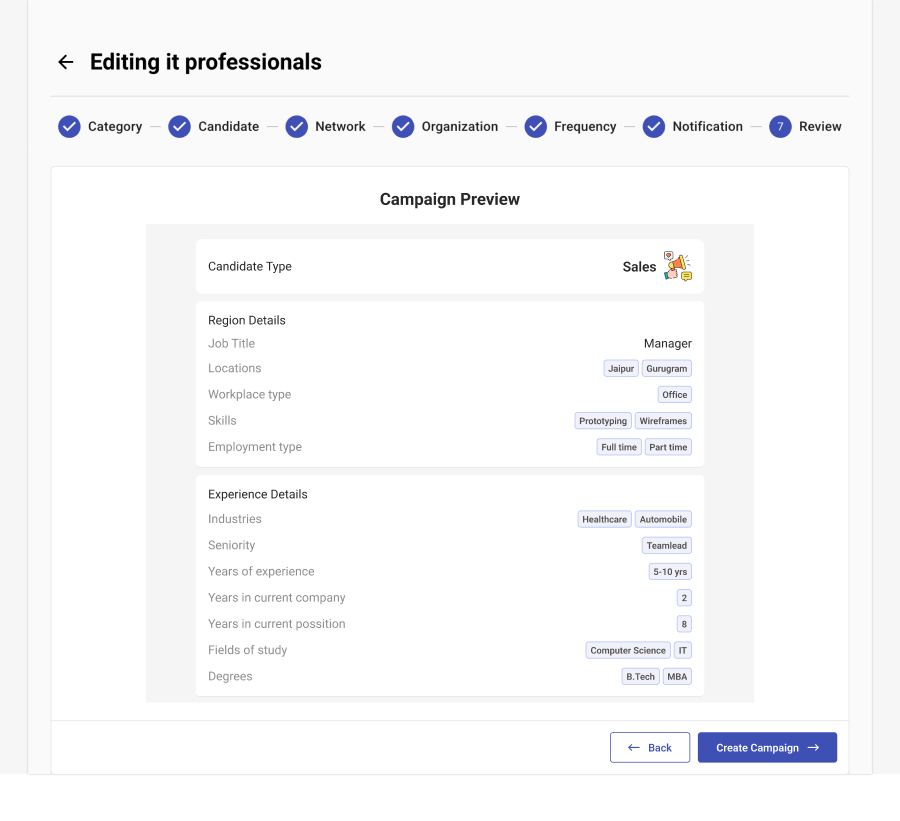
Task: Click the Candidate step checkmark icon
Action: pyautogui.click(x=179, y=127)
